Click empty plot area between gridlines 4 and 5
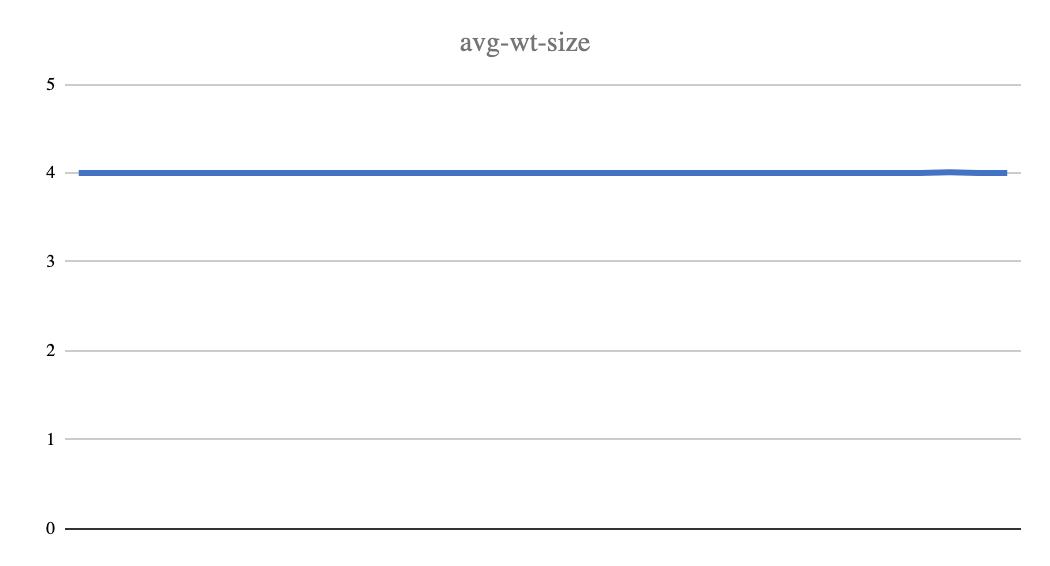The image size is (1050, 566). [542, 127]
